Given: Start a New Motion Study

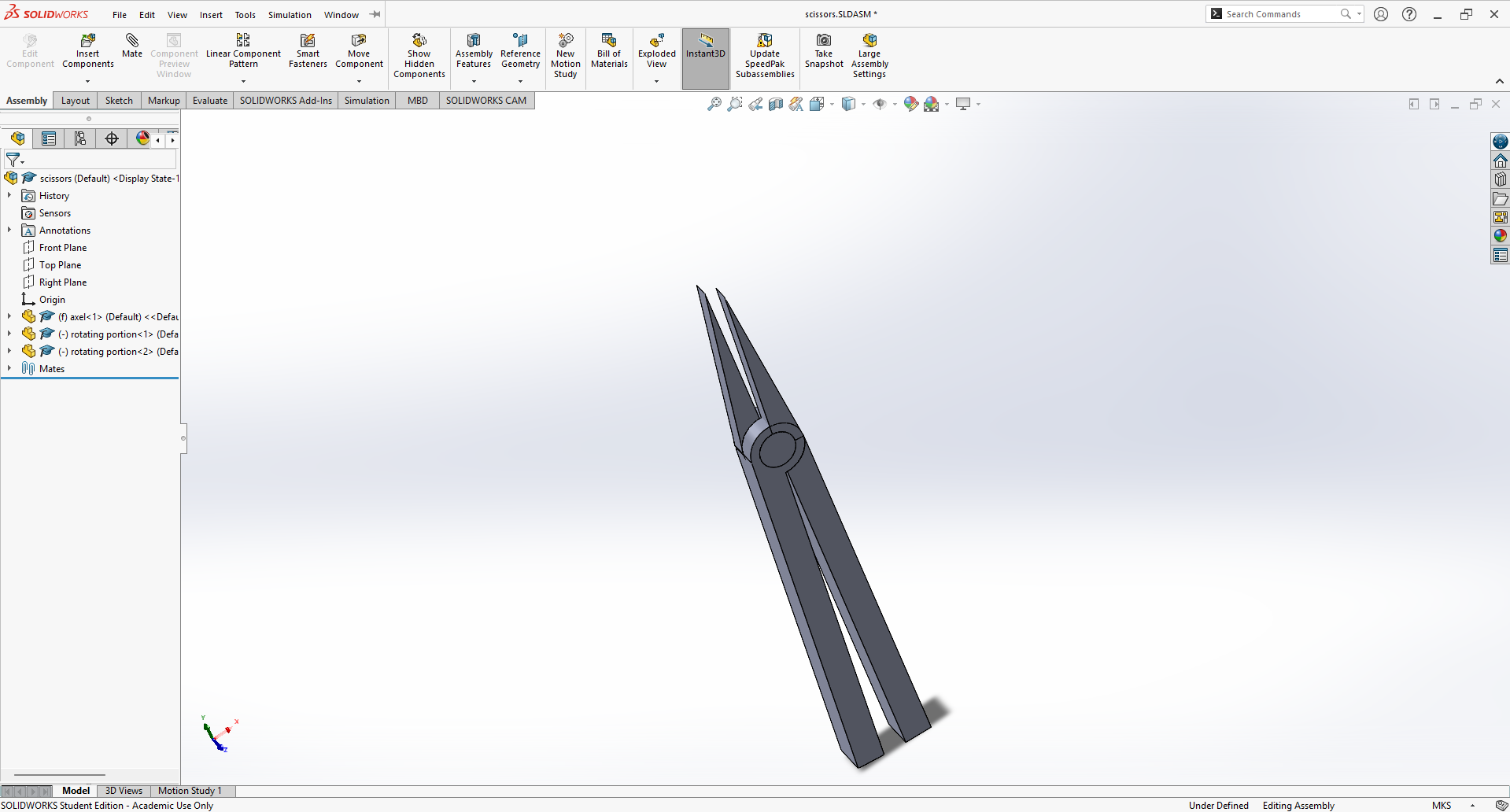Looking at the screenshot, I should [x=565, y=56].
